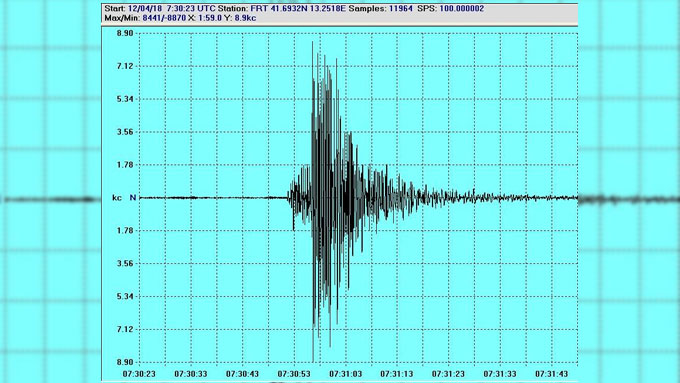Select the Max/Min 8441/-8870 value
This screenshot has width=680, height=383.
[x=164, y=18]
